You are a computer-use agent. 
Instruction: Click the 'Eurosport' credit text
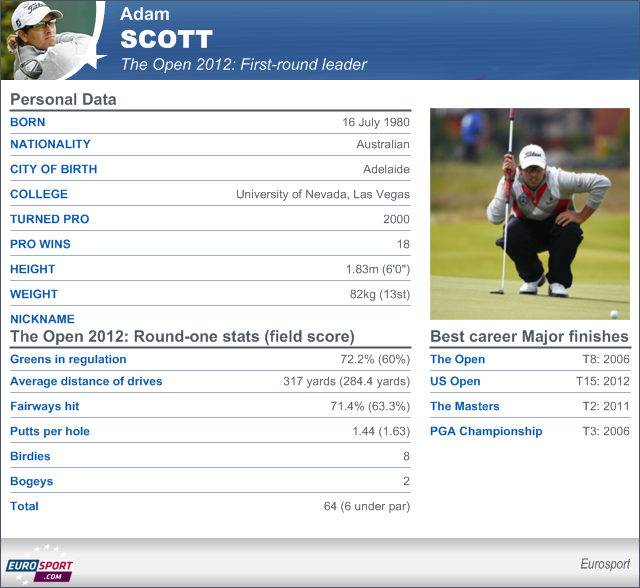coord(605,564)
